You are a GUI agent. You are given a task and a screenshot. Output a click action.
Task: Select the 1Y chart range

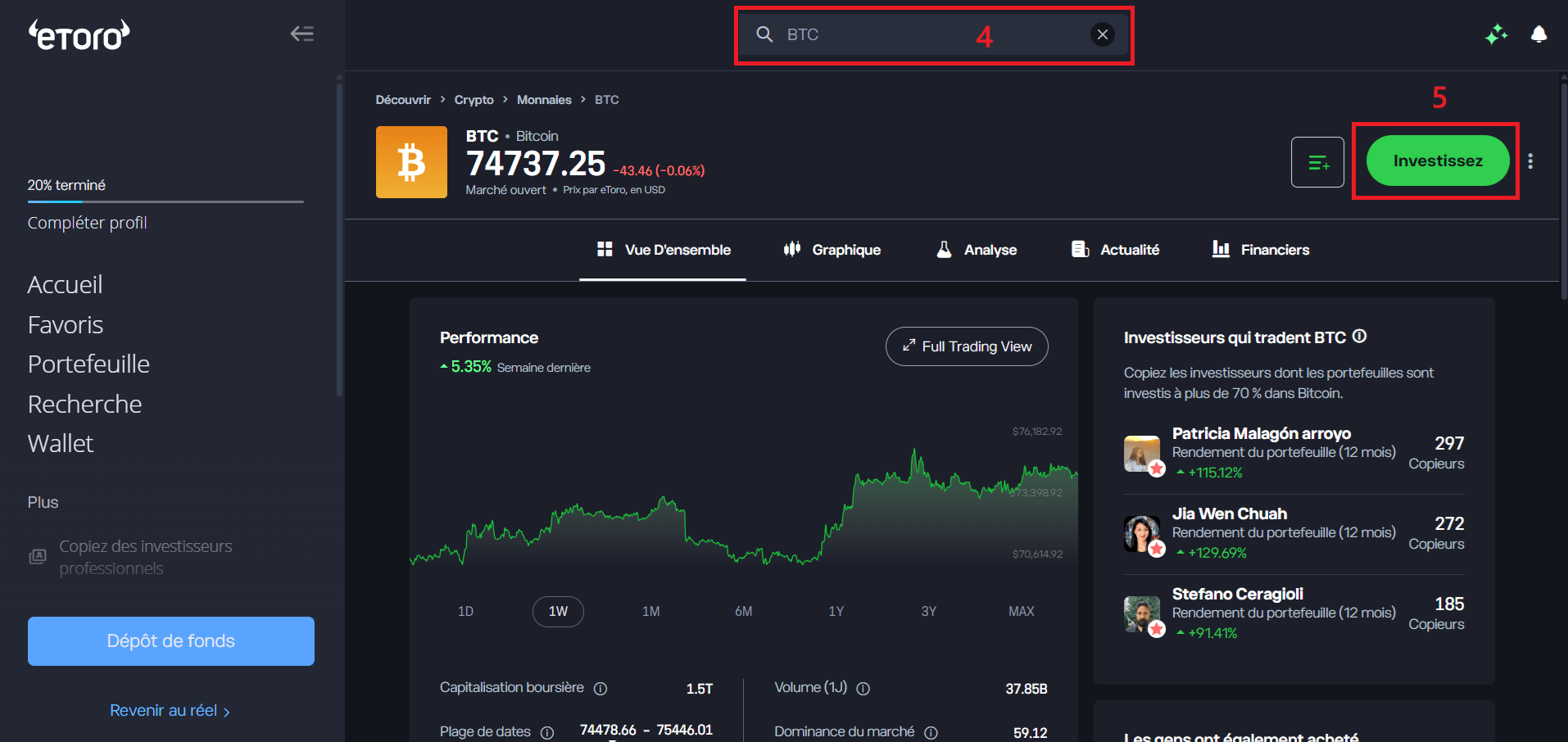click(x=836, y=612)
